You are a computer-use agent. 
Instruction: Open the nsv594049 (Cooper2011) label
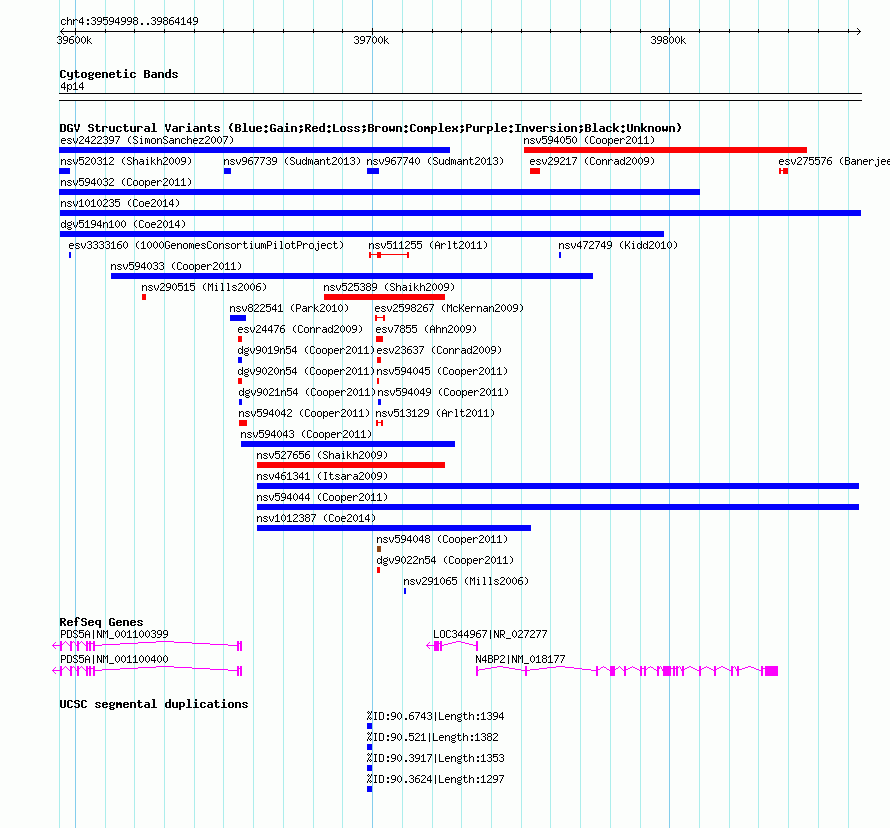tap(443, 392)
